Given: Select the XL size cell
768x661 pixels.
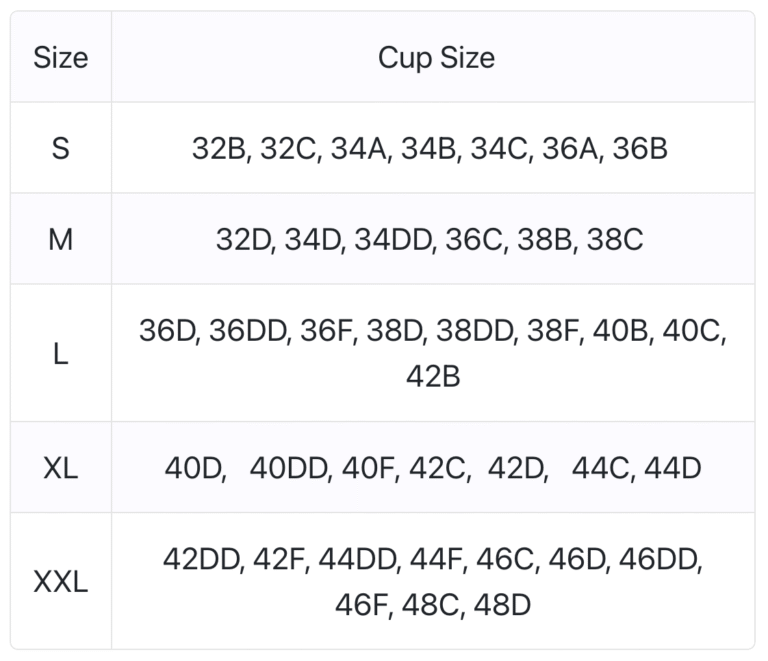Looking at the screenshot, I should click(61, 467).
